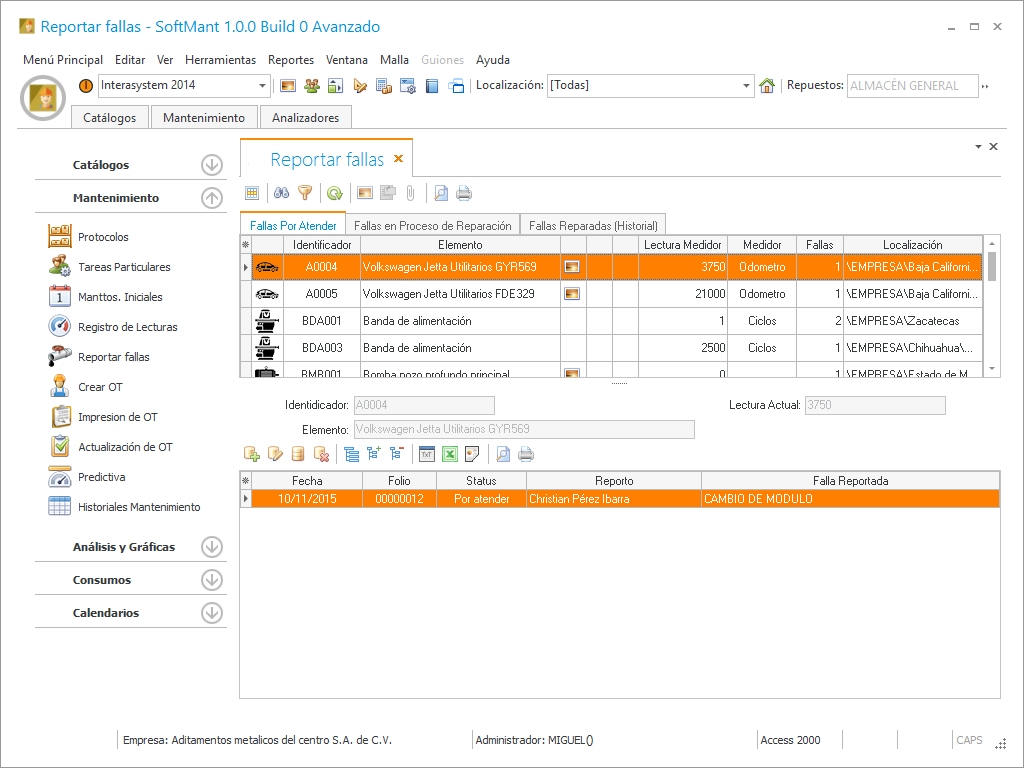Close the Reportar fallas document tab
1024x768 pixels.
point(398,159)
